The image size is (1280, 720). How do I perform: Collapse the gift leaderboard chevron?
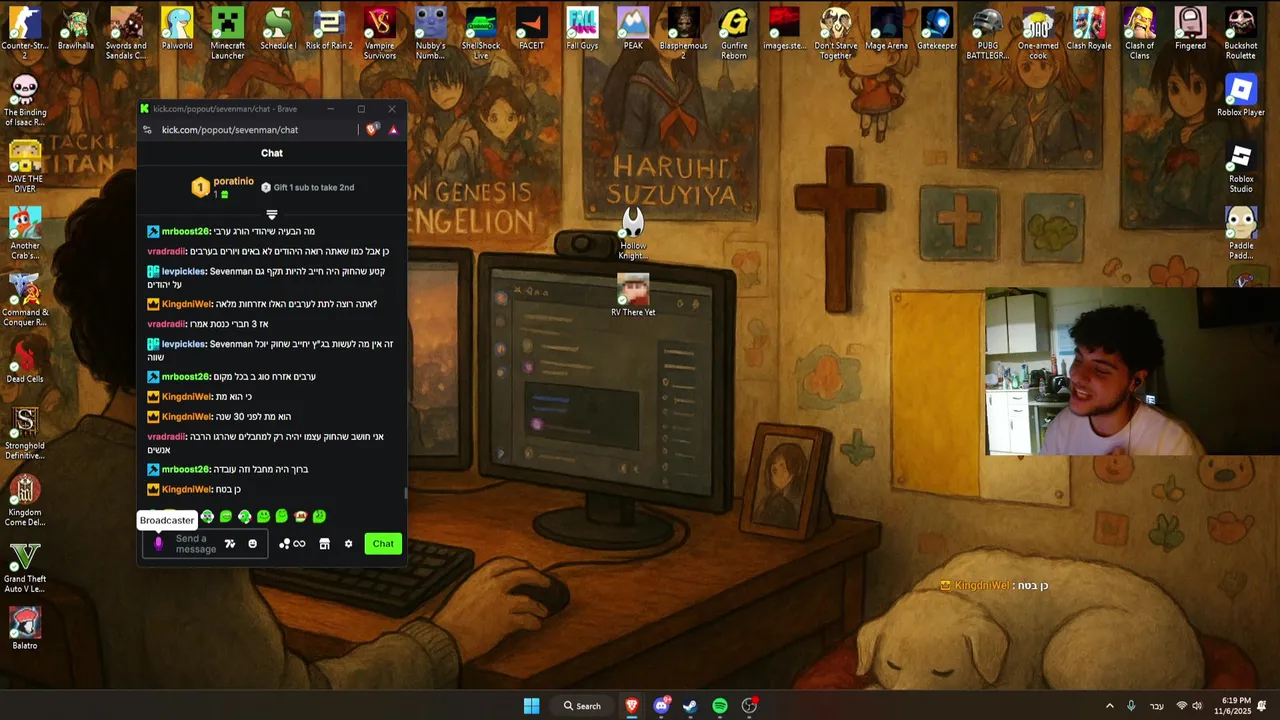271,214
